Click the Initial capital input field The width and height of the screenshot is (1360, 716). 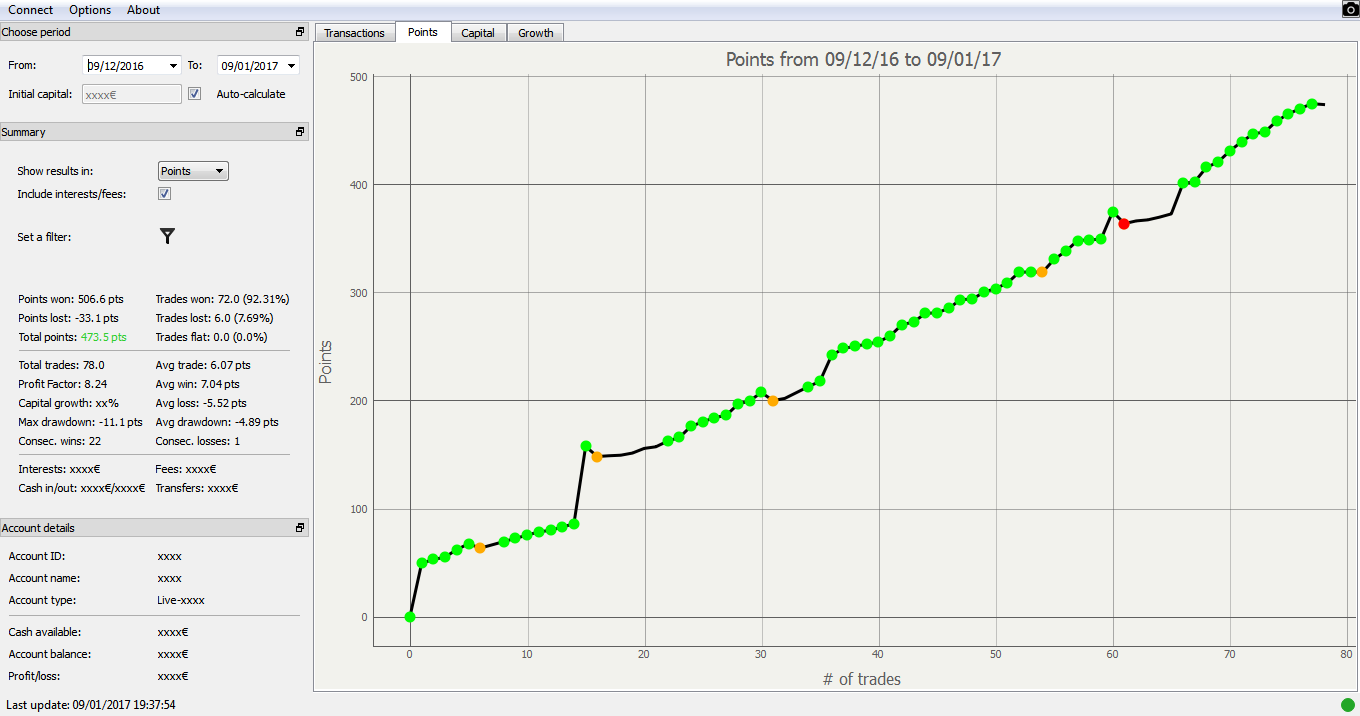tap(132, 94)
